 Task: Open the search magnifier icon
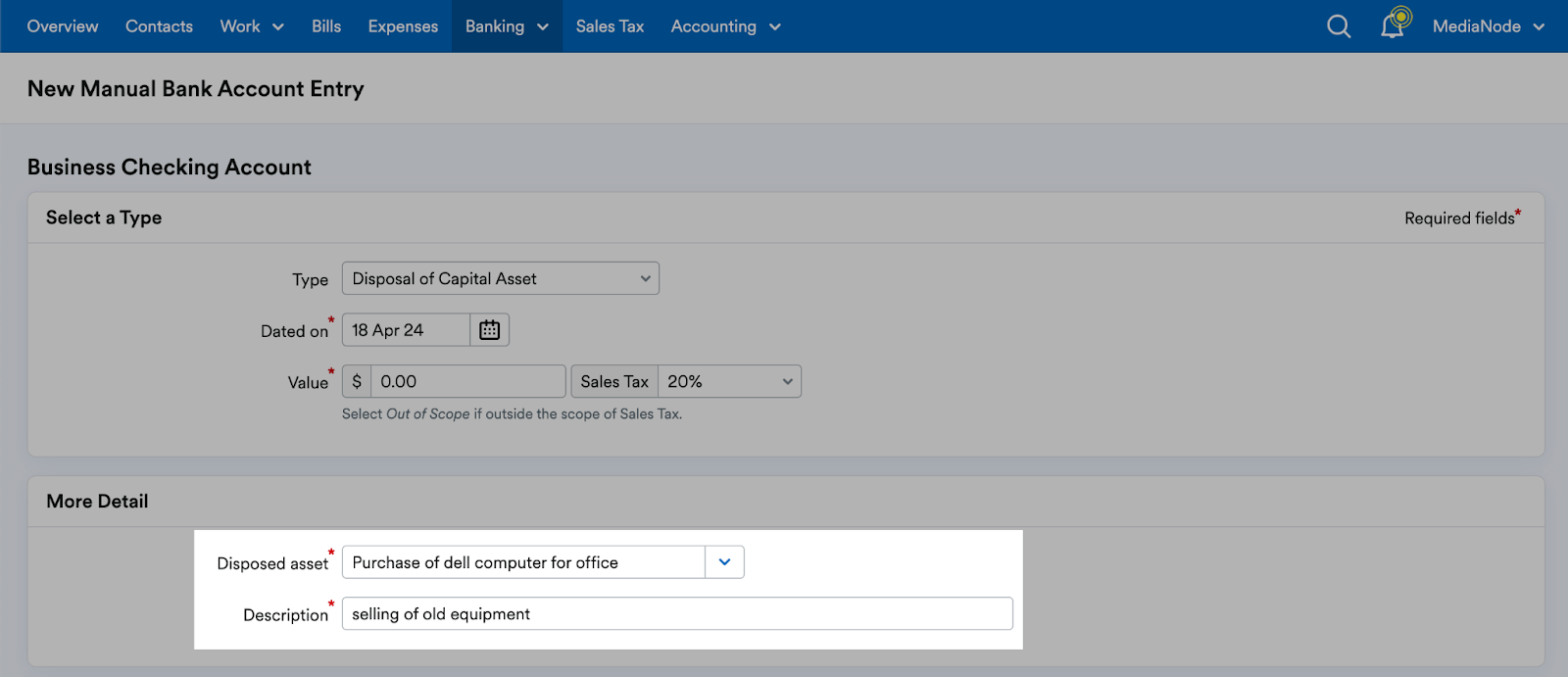(1339, 26)
